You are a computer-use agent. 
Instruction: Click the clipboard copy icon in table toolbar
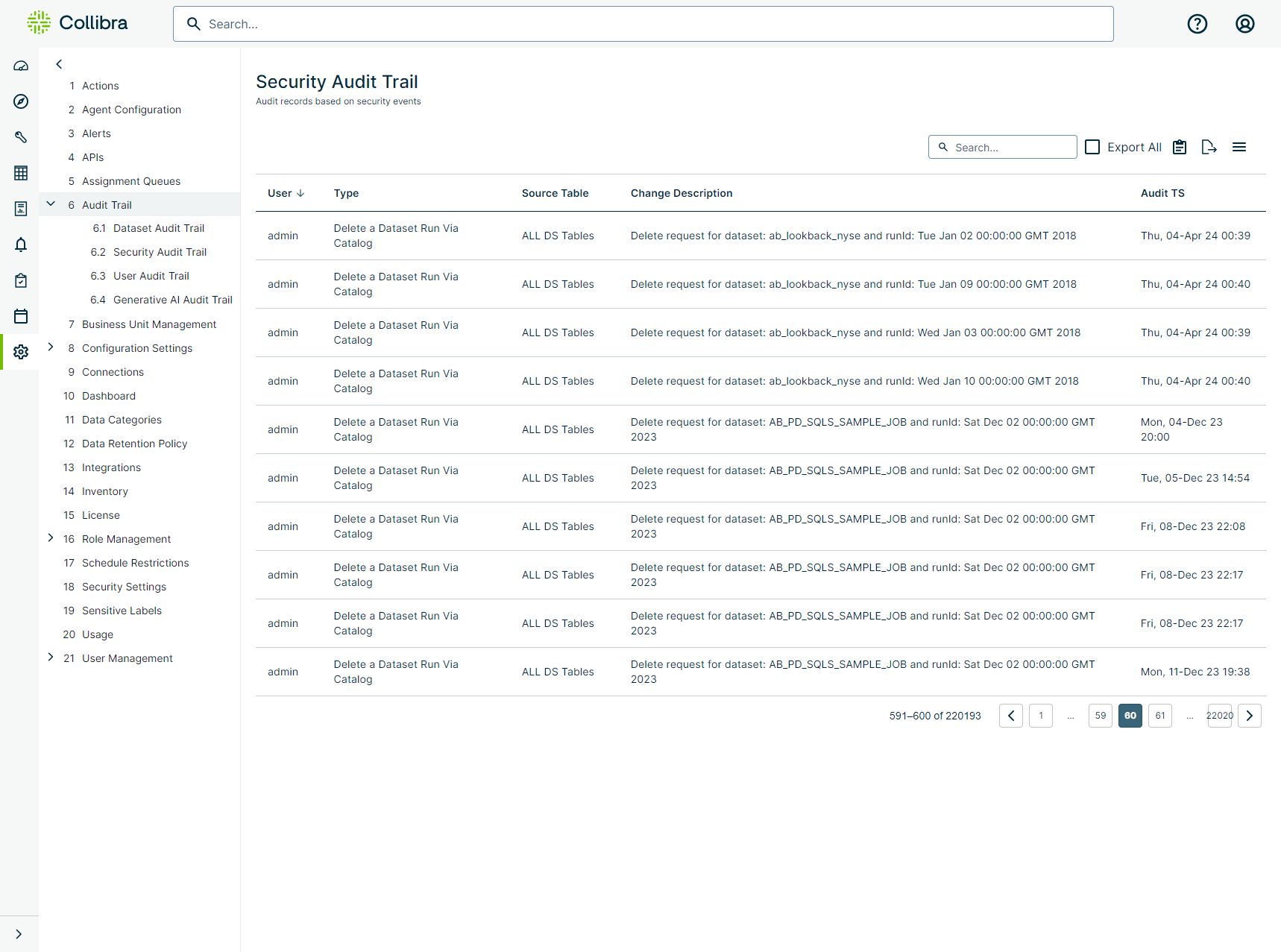pos(1180,147)
